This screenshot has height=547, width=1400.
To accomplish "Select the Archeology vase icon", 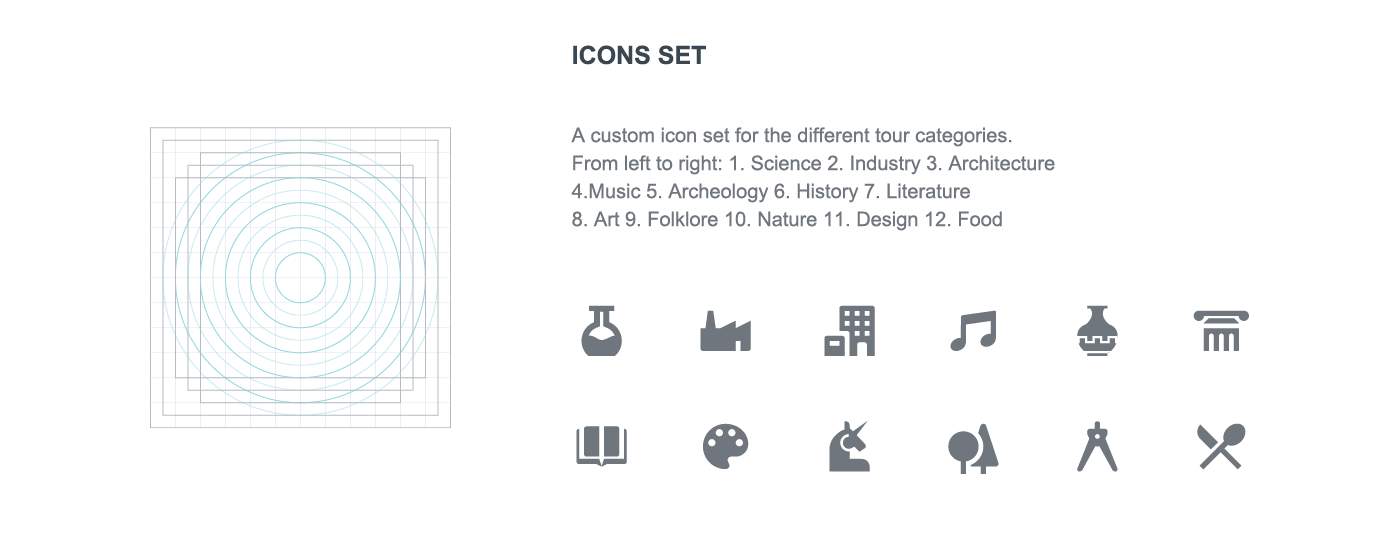I will (x=1097, y=330).
